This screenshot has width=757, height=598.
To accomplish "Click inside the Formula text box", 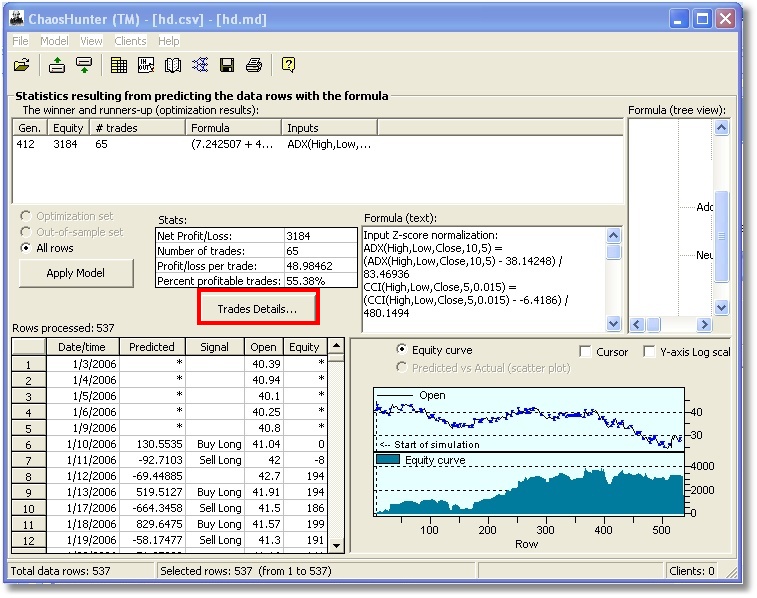I will pos(484,279).
